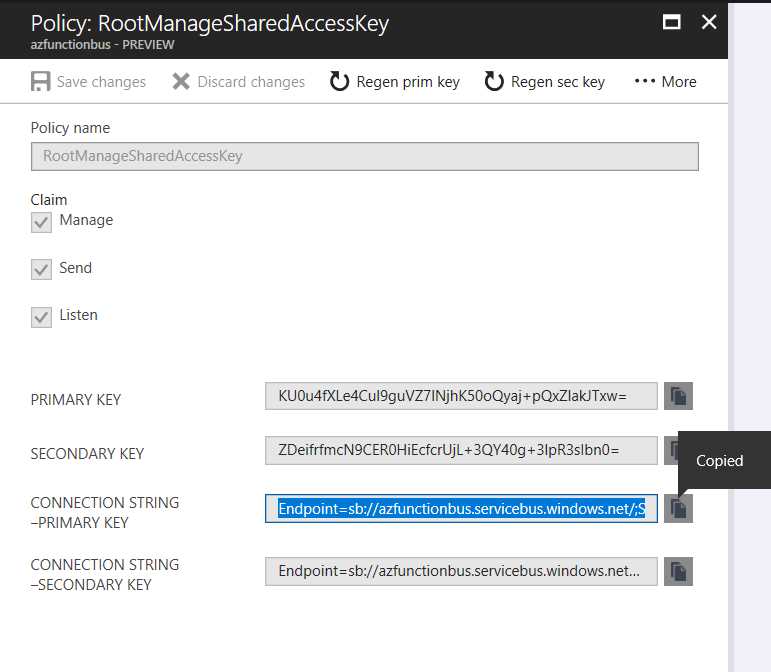Screen dimensions: 771x672
Task: Close the RootManageSharedAccessKey policy blade
Action: [709, 22]
